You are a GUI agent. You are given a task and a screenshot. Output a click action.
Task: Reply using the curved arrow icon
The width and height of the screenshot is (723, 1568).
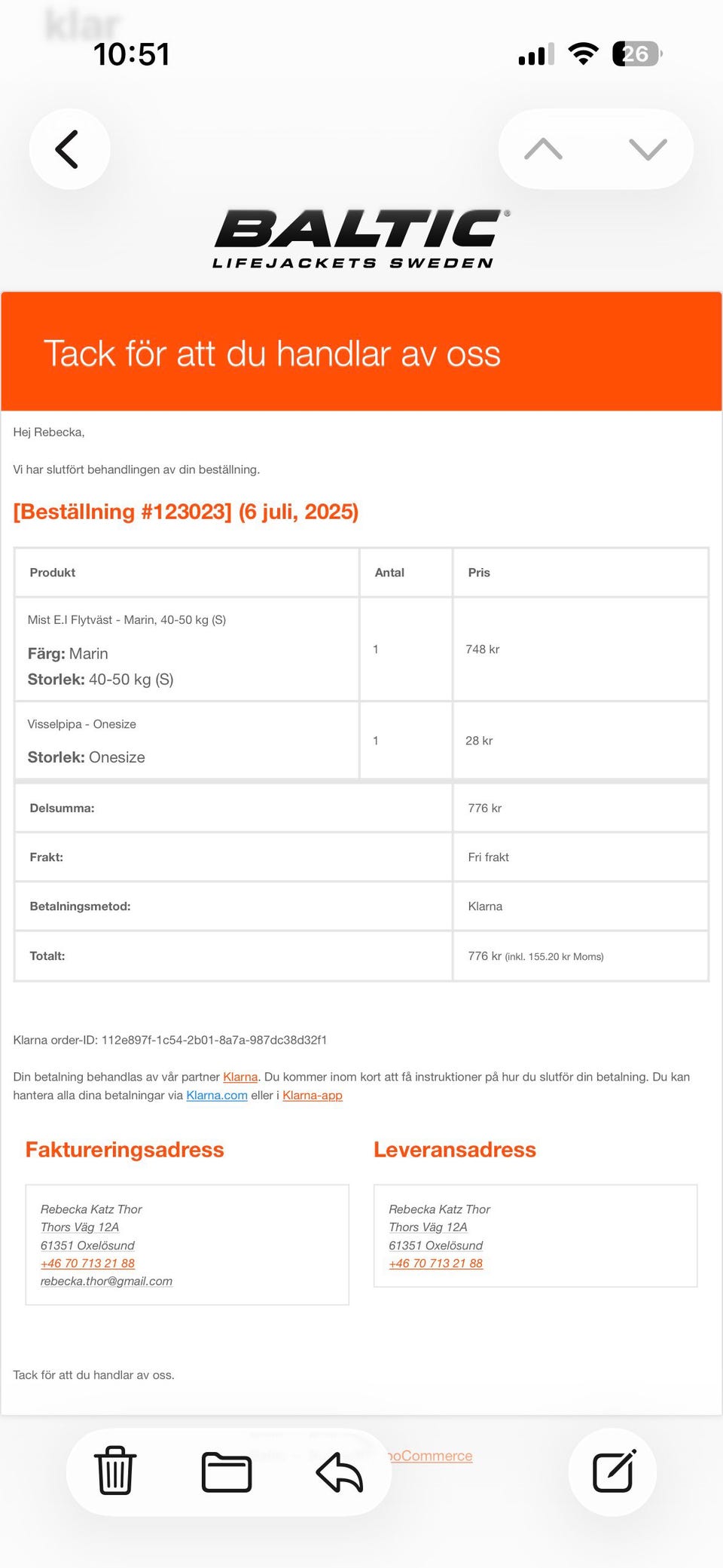[340, 1472]
